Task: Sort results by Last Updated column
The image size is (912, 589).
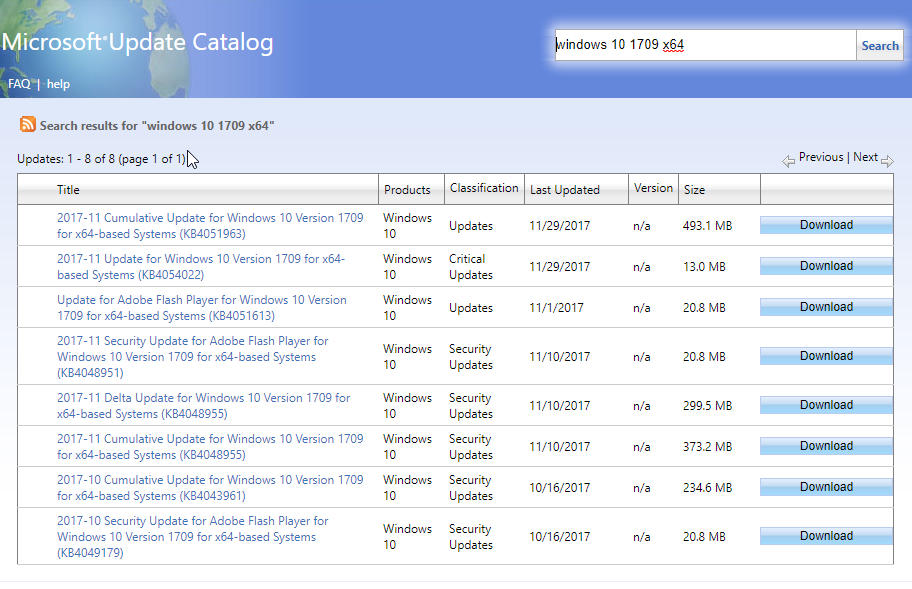Action: pyautogui.click(x=564, y=190)
